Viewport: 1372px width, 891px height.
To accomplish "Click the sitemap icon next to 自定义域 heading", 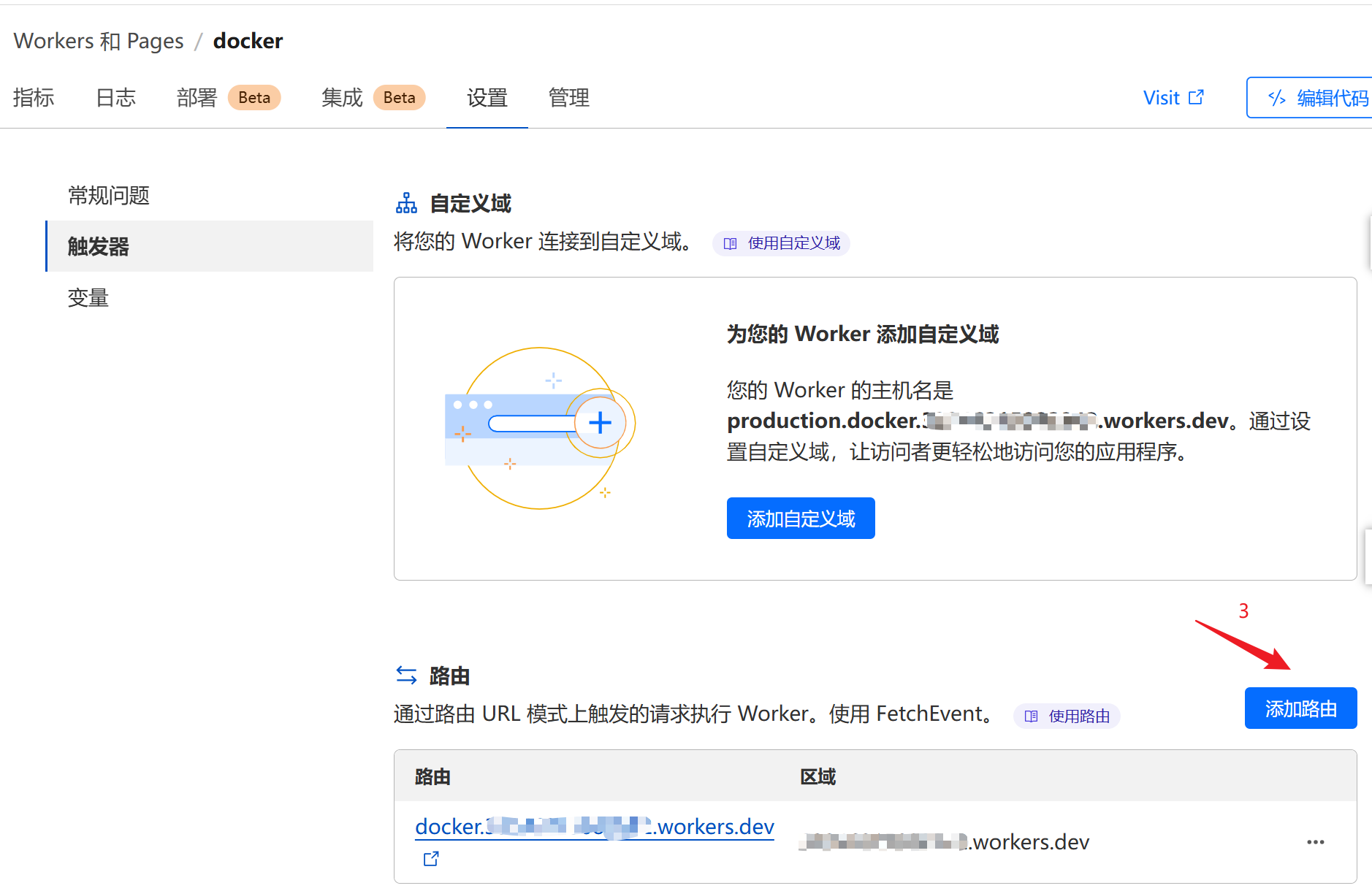I will coord(406,203).
